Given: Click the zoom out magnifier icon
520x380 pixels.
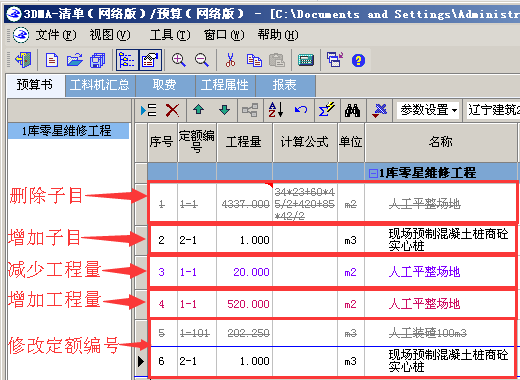Looking at the screenshot, I should [x=202, y=60].
